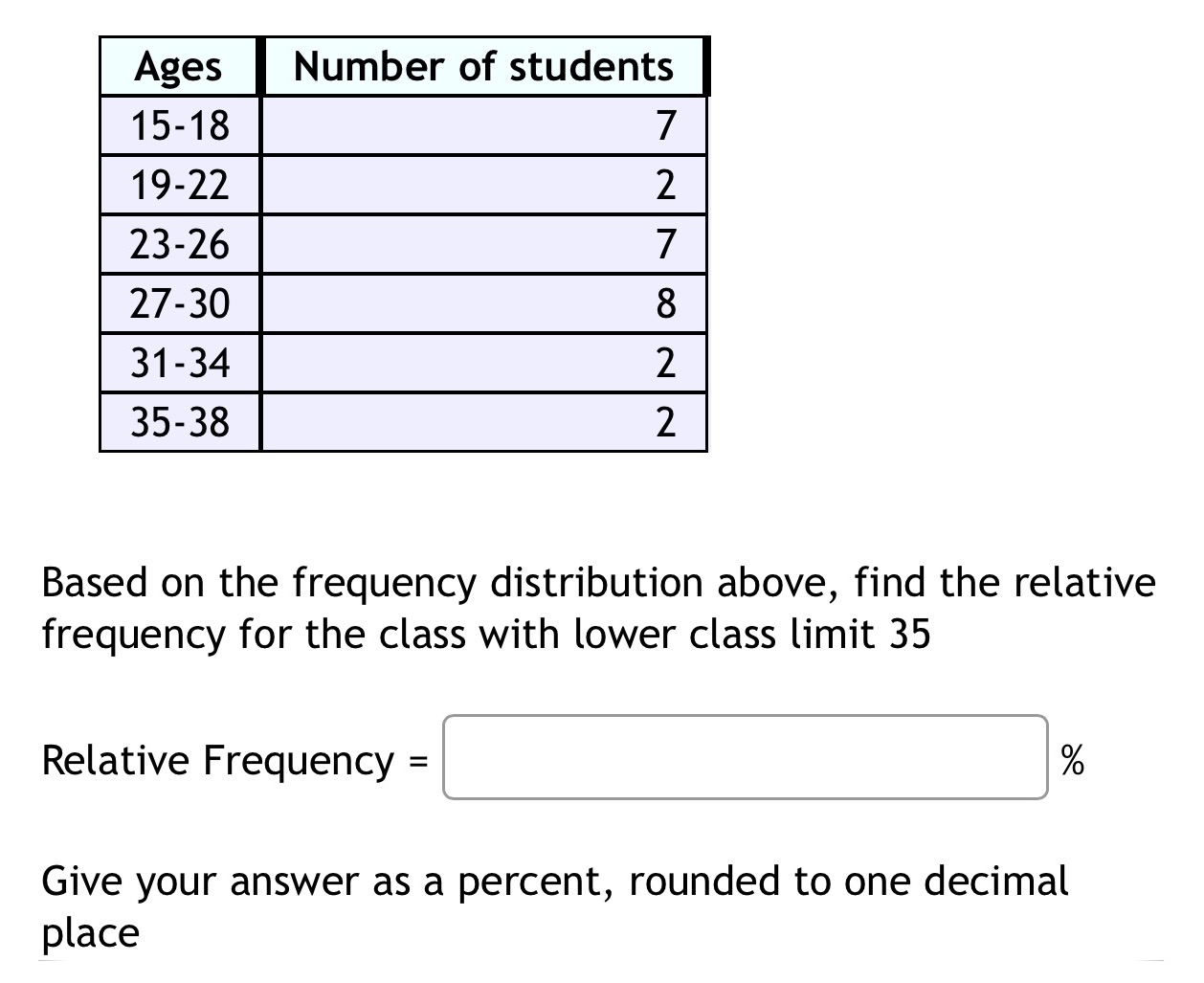
Task: Click the 23-26 age row
Action: click(x=179, y=244)
